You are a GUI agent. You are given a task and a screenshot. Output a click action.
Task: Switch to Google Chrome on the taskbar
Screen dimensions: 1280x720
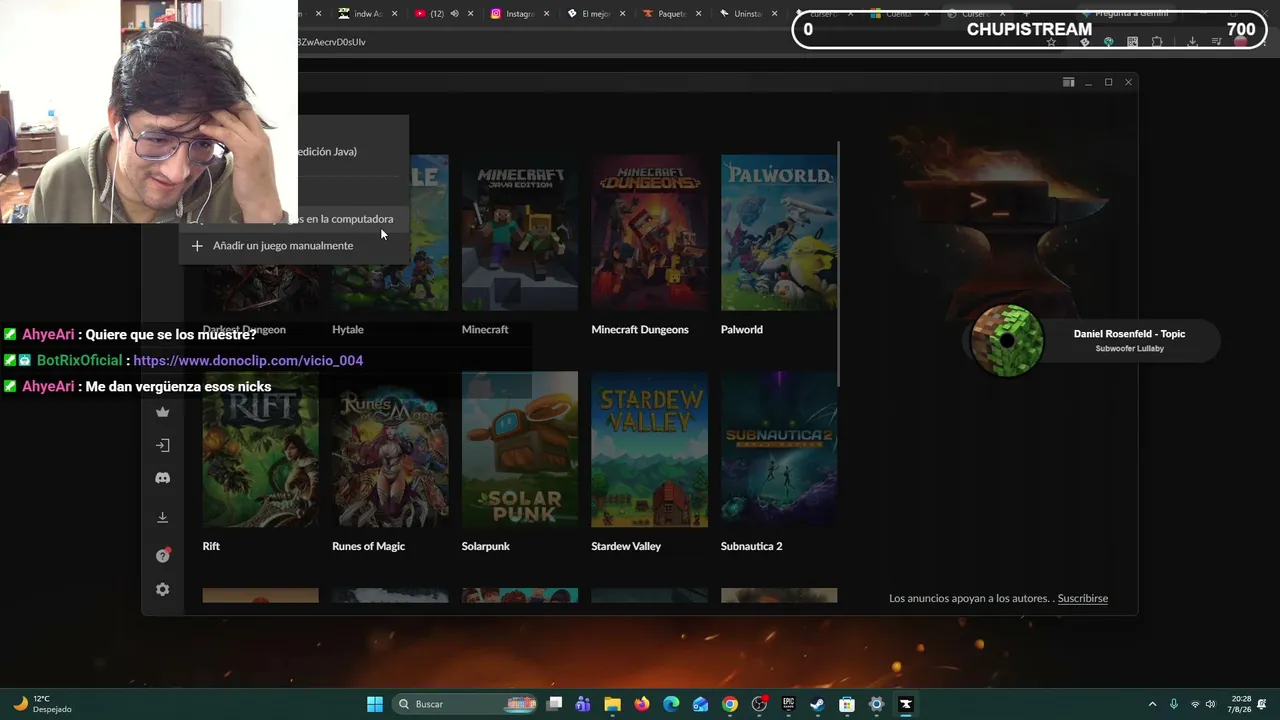click(x=730, y=704)
